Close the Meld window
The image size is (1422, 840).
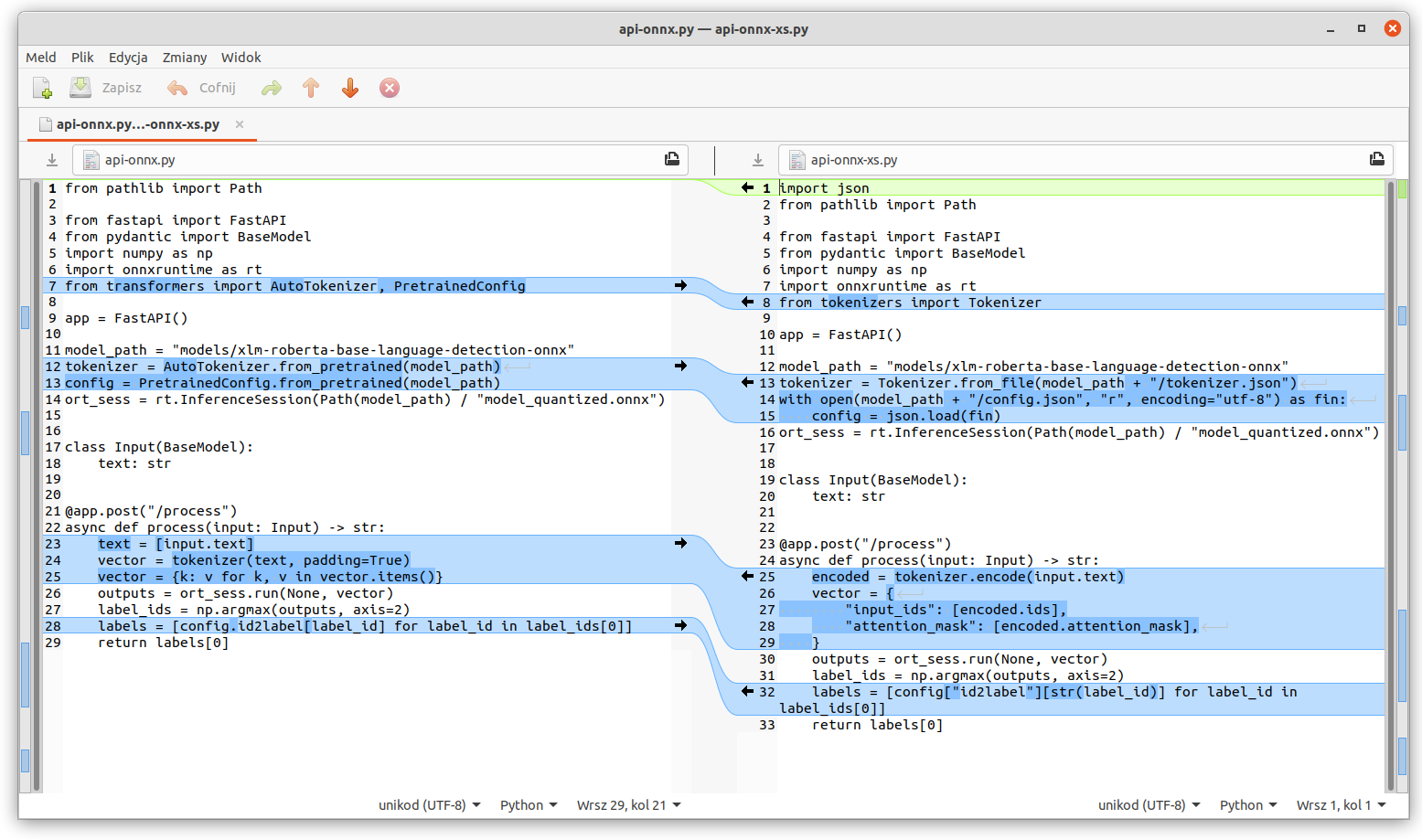[1393, 29]
